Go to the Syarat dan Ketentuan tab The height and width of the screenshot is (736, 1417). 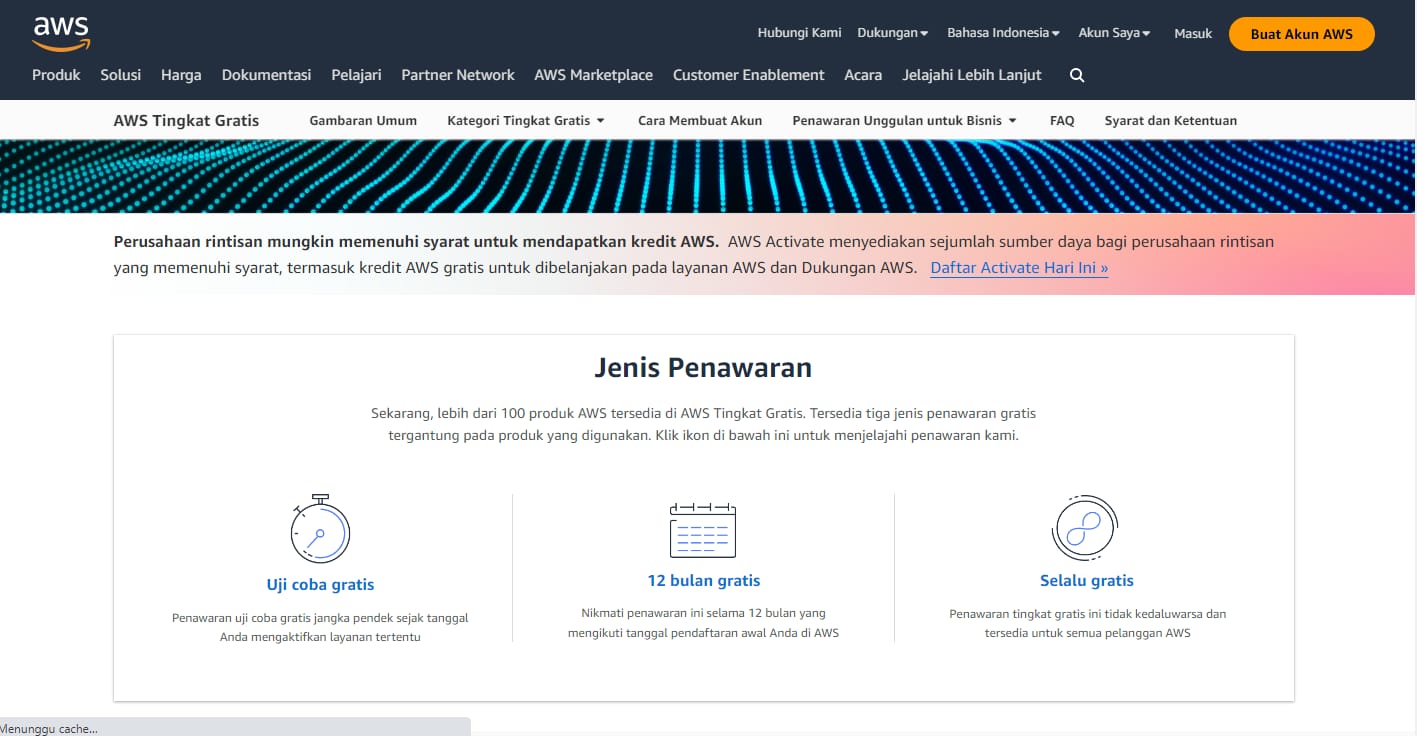click(1170, 120)
